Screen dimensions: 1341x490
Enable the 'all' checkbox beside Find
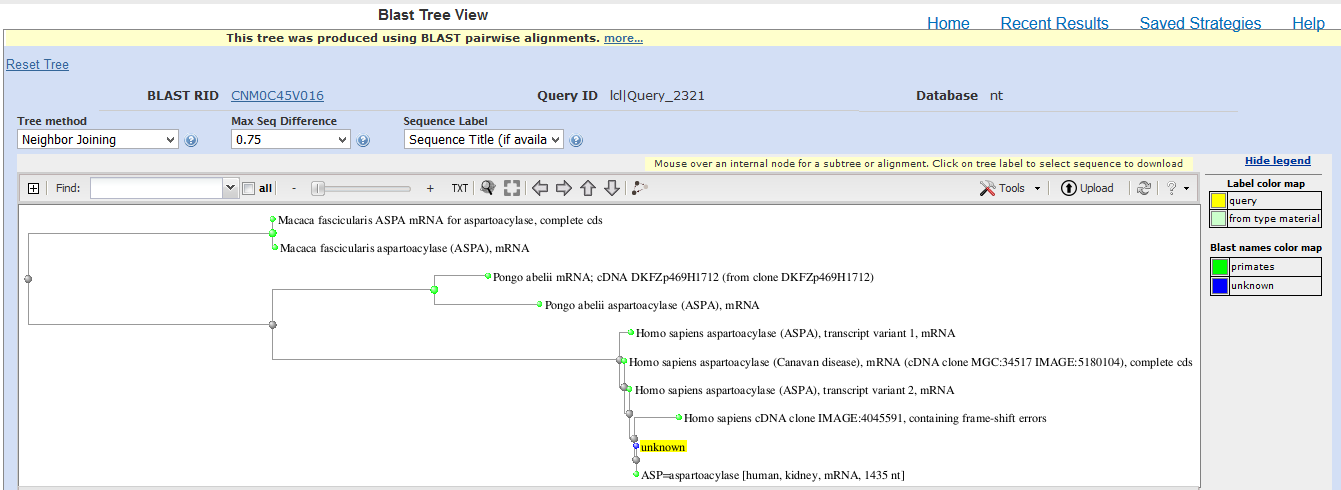[x=249, y=188]
